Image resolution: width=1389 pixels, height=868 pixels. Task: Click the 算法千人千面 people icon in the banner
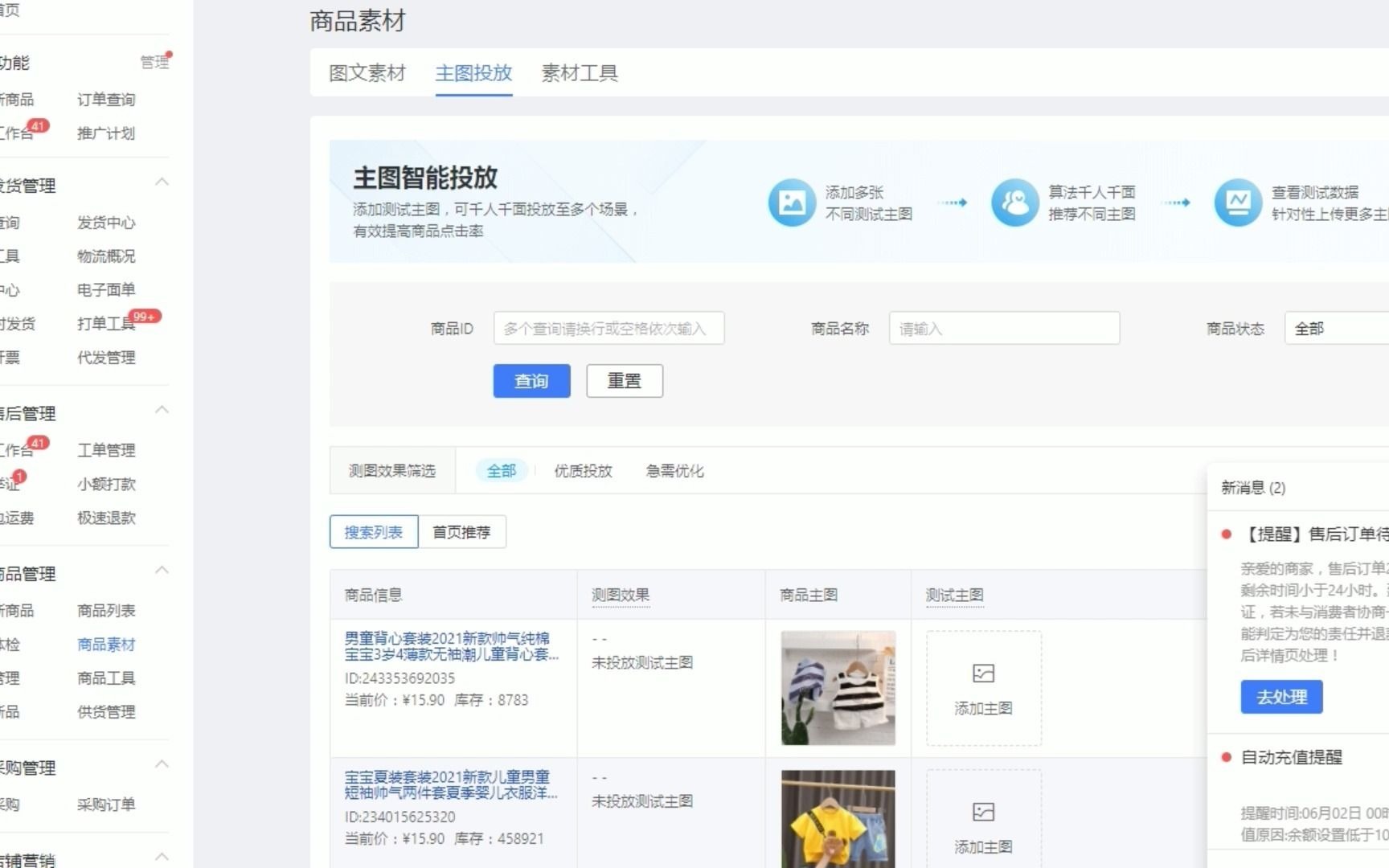(x=1015, y=203)
